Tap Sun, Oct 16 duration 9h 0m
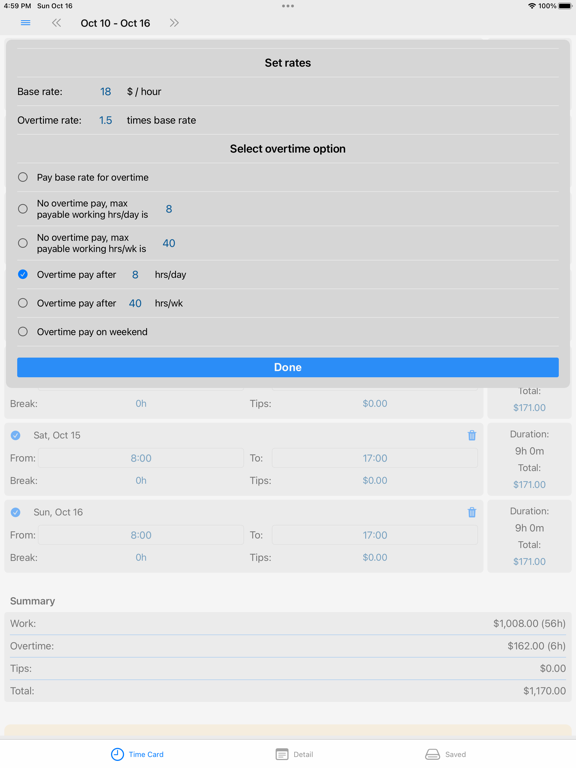 tap(529, 528)
